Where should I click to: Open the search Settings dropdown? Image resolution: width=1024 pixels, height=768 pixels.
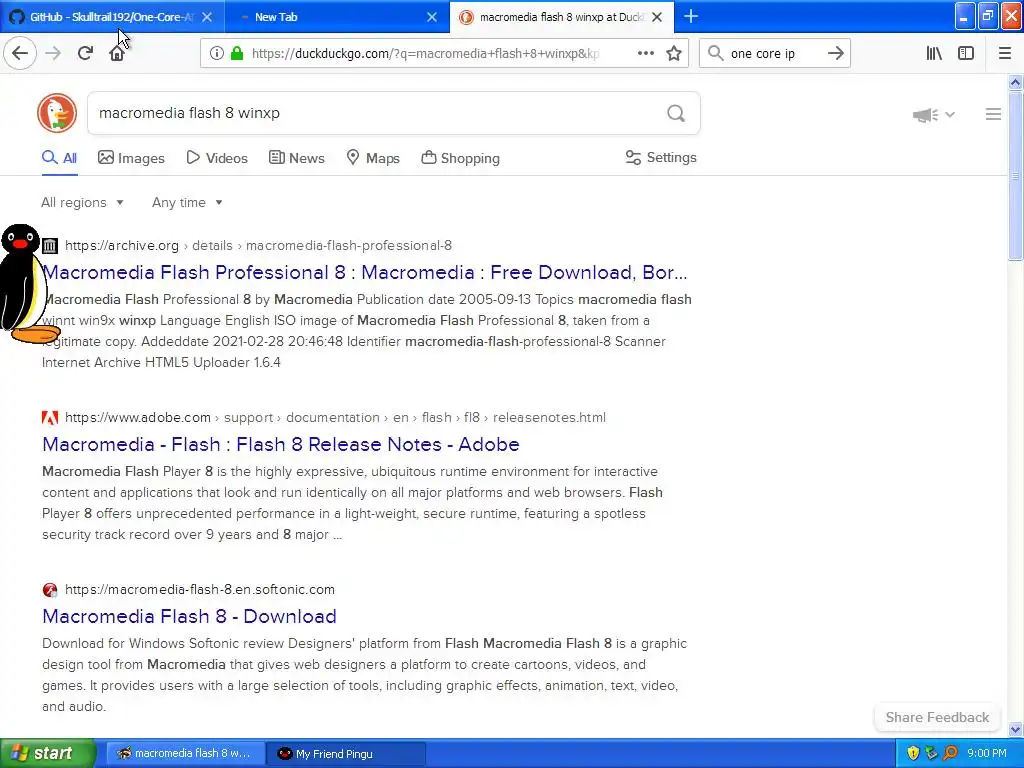point(661,157)
